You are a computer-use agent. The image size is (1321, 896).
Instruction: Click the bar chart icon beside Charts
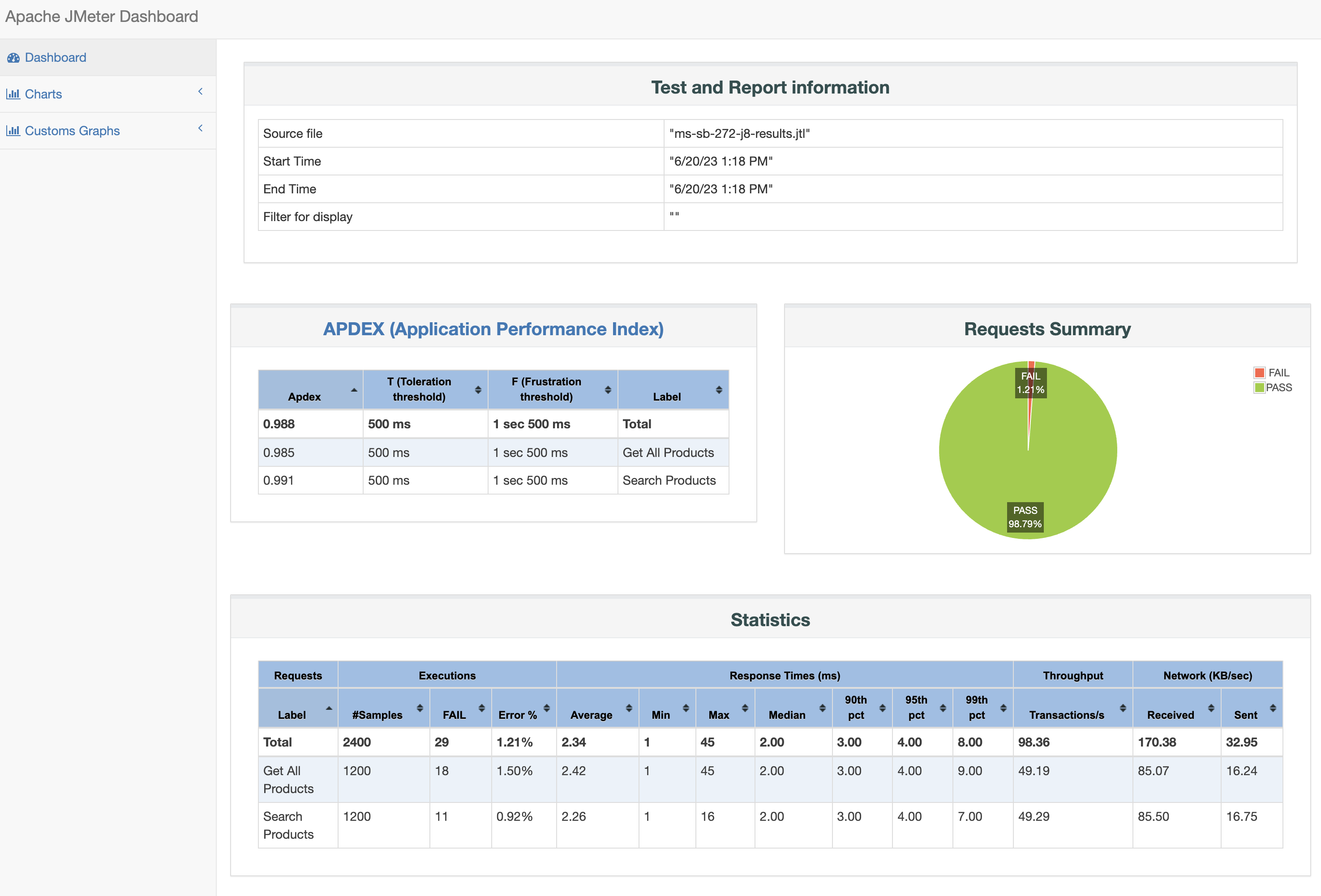(13, 94)
